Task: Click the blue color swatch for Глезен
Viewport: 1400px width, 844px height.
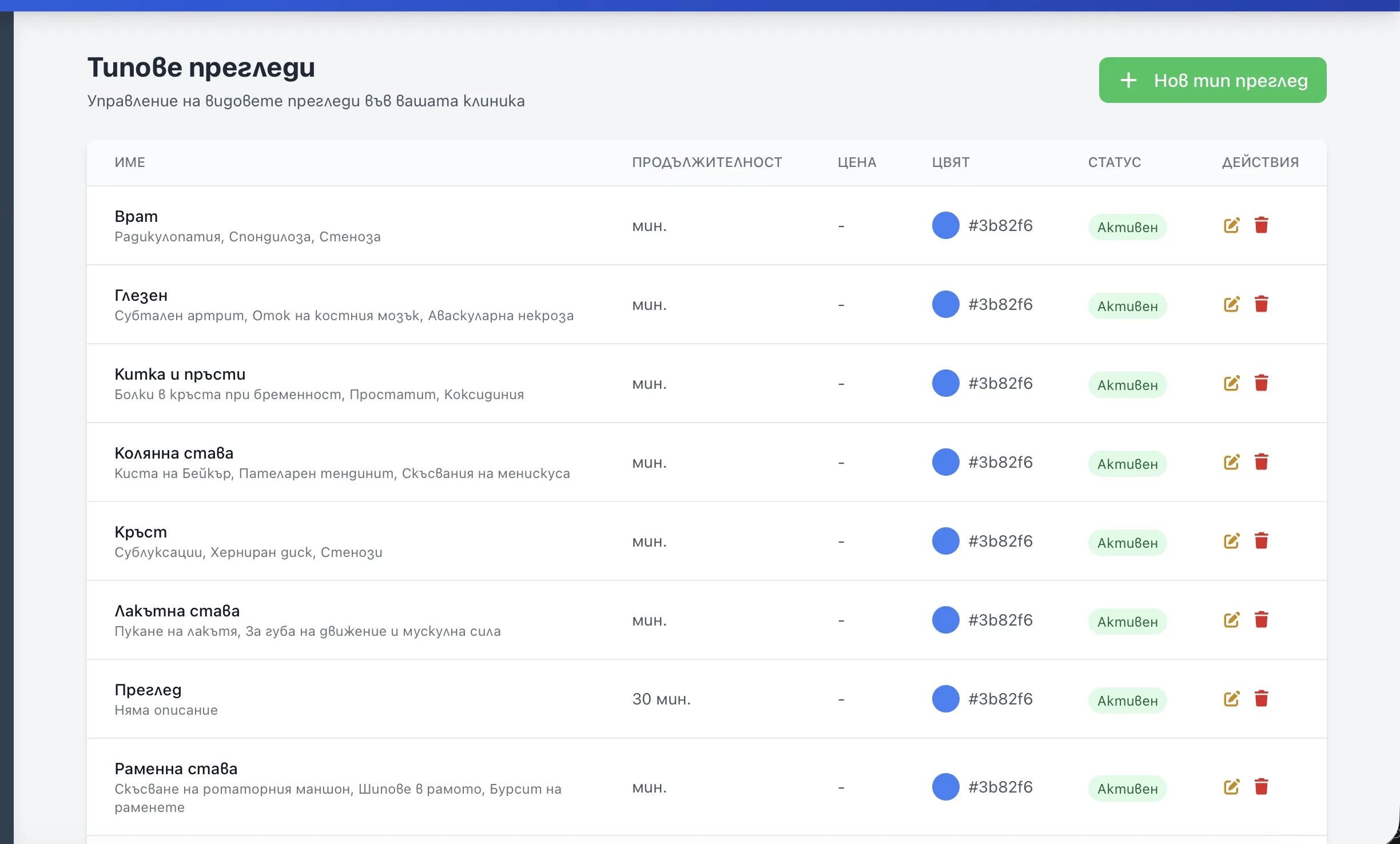Action: 945,304
